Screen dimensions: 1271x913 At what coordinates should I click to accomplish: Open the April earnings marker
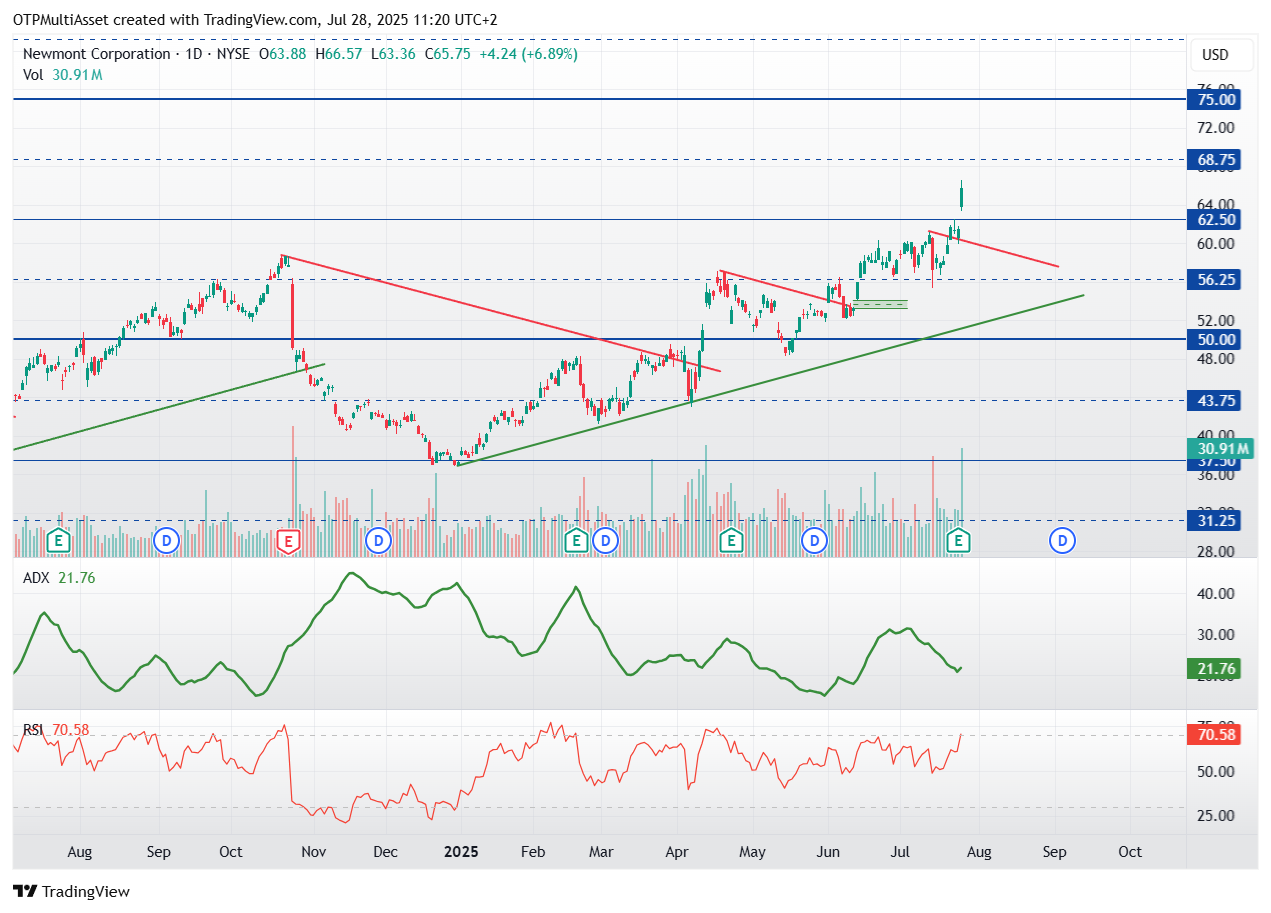731,541
